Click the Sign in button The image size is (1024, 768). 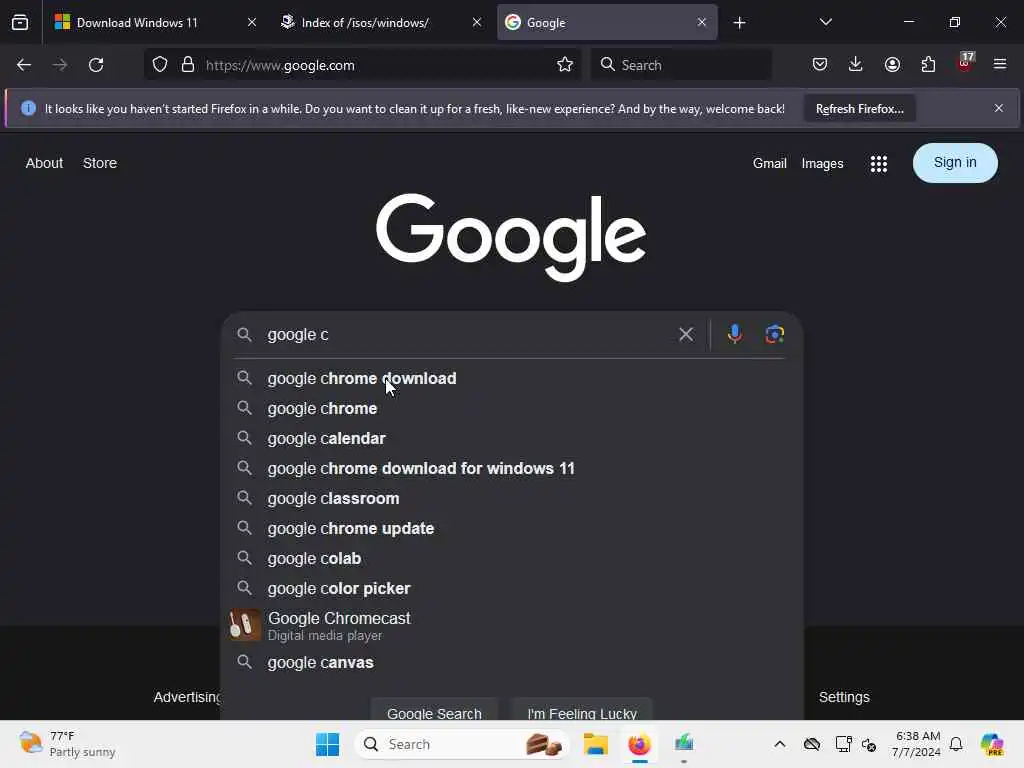point(955,163)
